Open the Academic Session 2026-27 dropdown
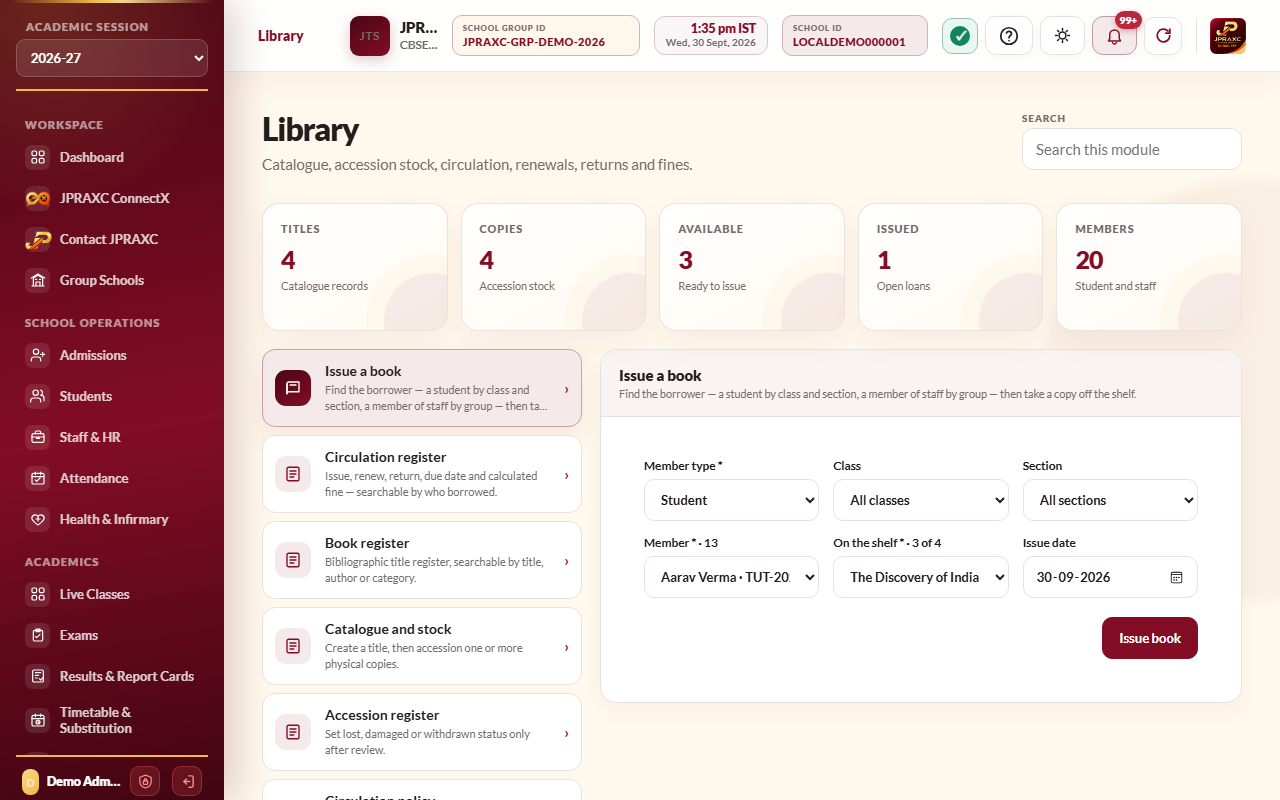 click(x=112, y=58)
